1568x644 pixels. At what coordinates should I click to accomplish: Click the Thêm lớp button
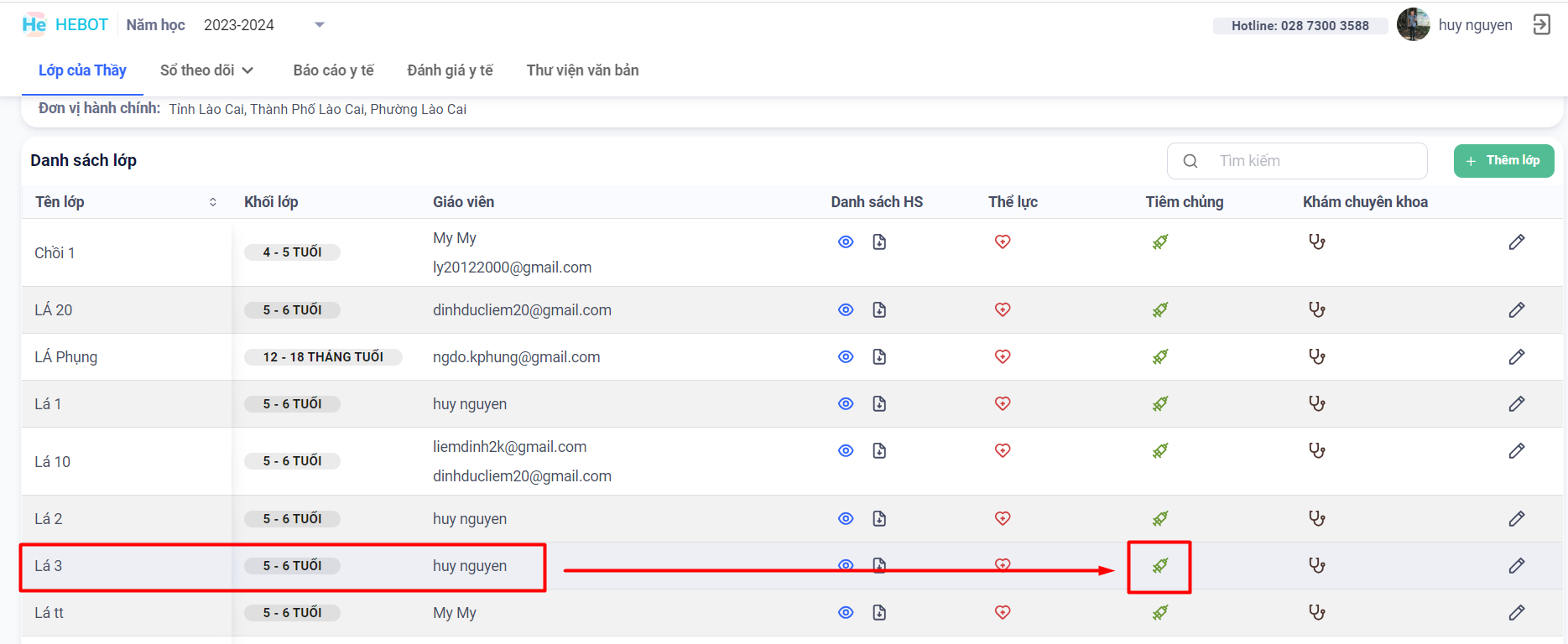coord(1503,161)
